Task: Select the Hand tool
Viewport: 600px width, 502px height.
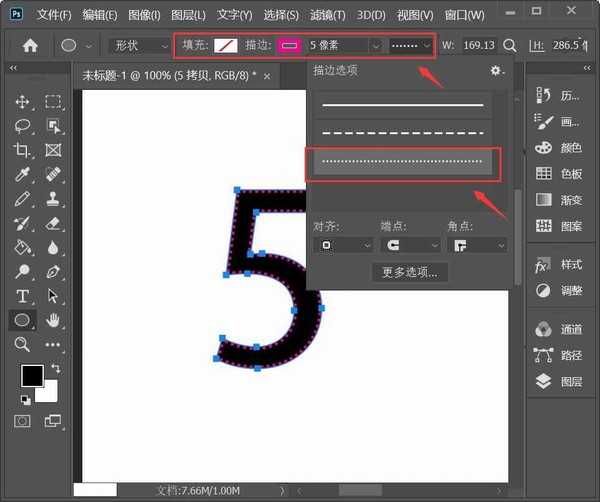Action: [x=53, y=320]
